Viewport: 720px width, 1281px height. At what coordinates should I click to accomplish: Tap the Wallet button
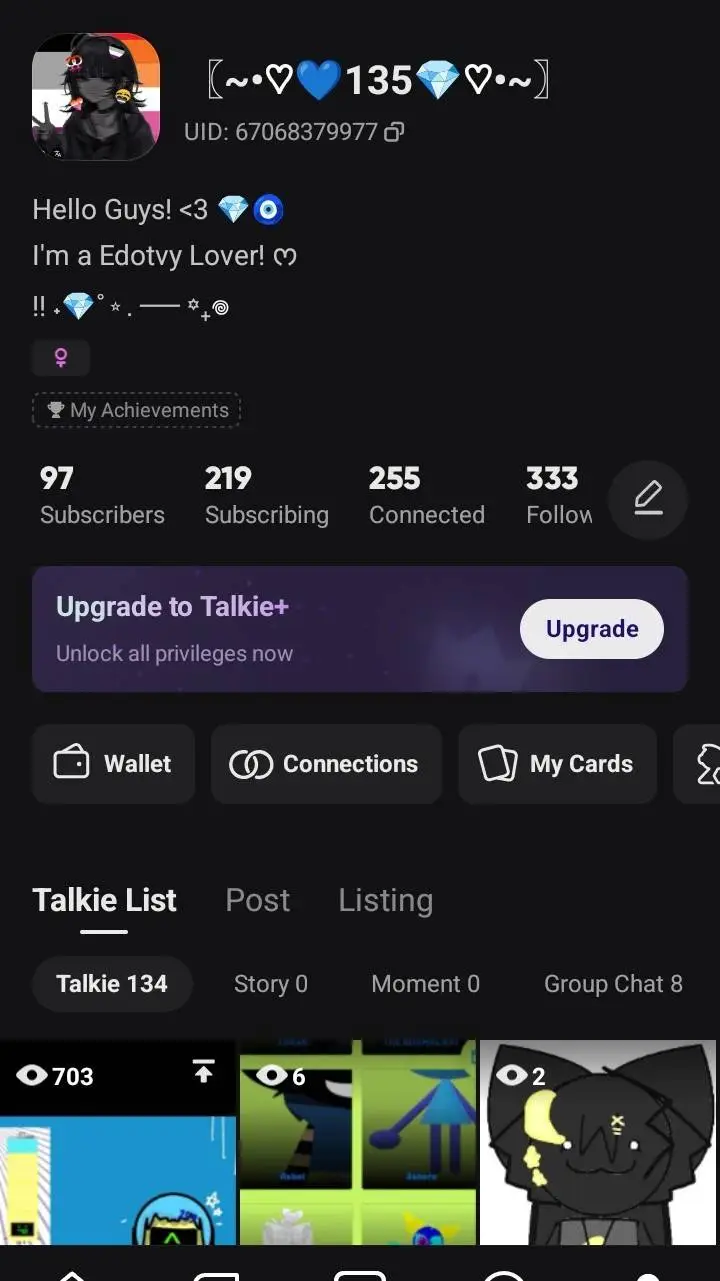point(113,764)
